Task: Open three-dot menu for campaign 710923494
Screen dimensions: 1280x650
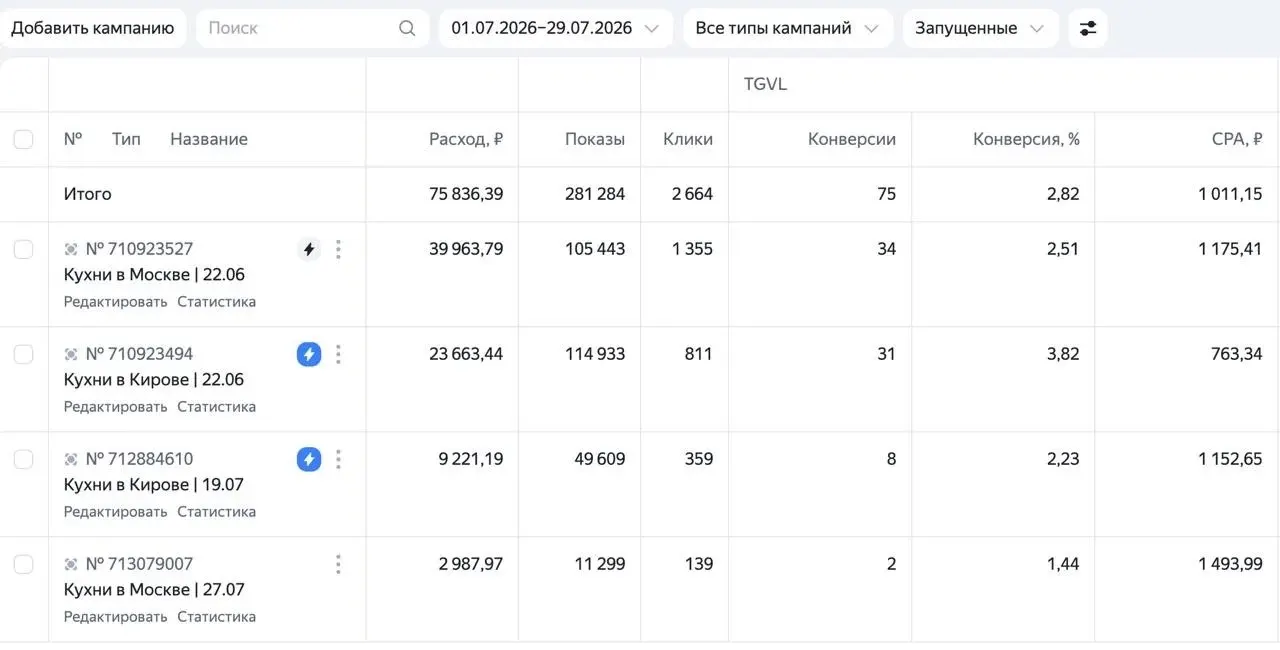Action: (338, 354)
